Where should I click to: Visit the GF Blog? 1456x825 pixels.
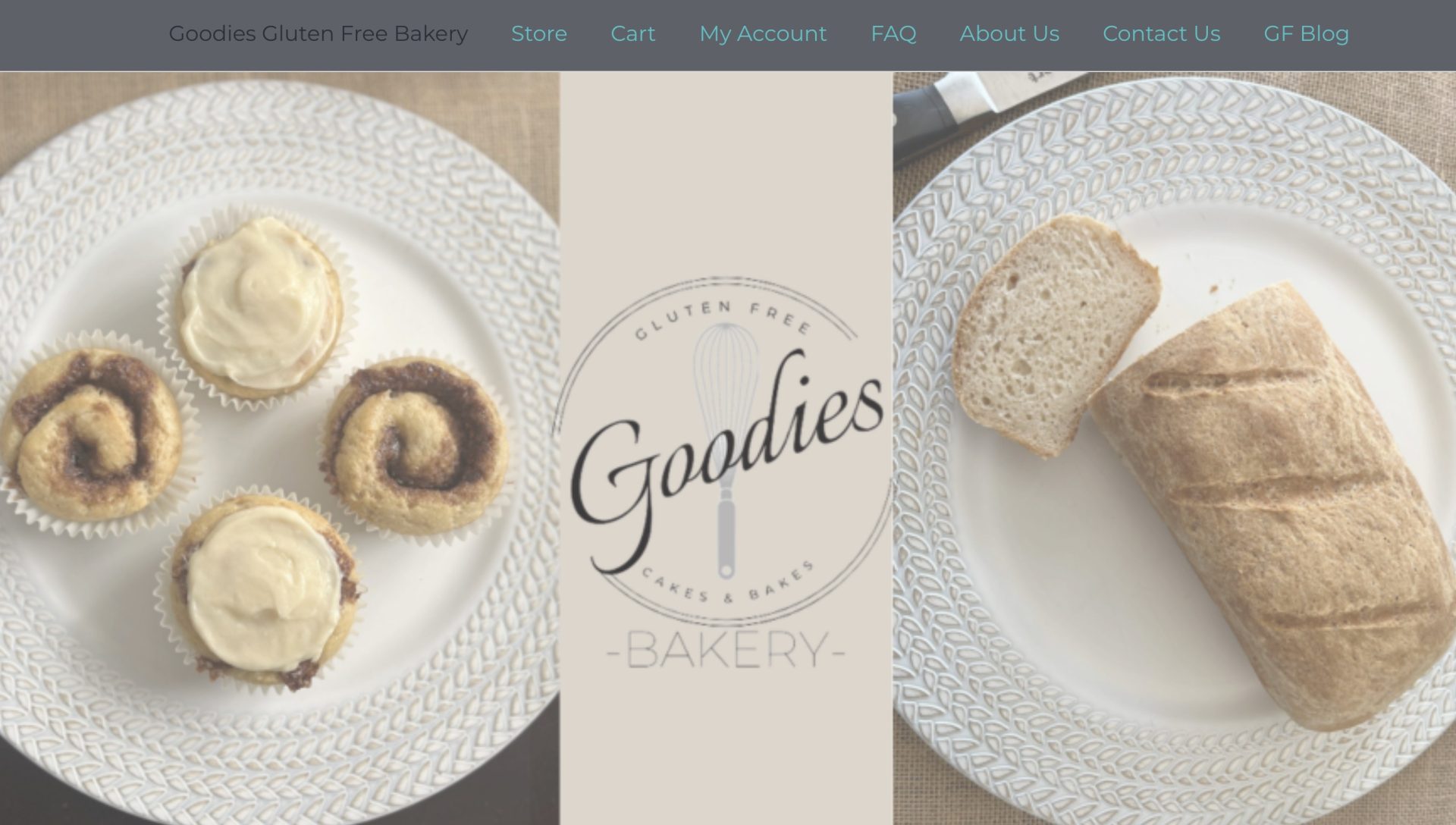[x=1306, y=34]
